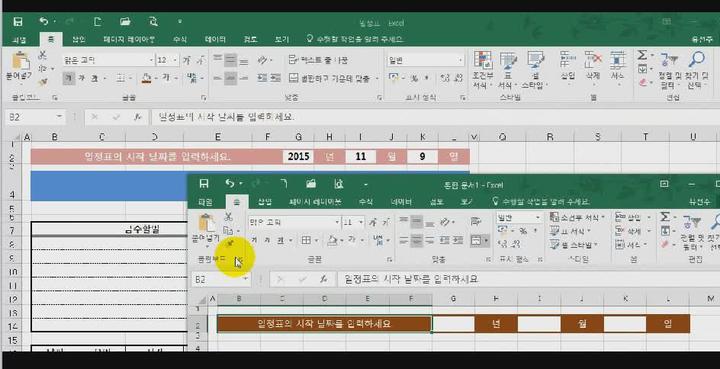This screenshot has width=720, height=369.
Task: Click day cell 9 in back window
Action: 422,157
